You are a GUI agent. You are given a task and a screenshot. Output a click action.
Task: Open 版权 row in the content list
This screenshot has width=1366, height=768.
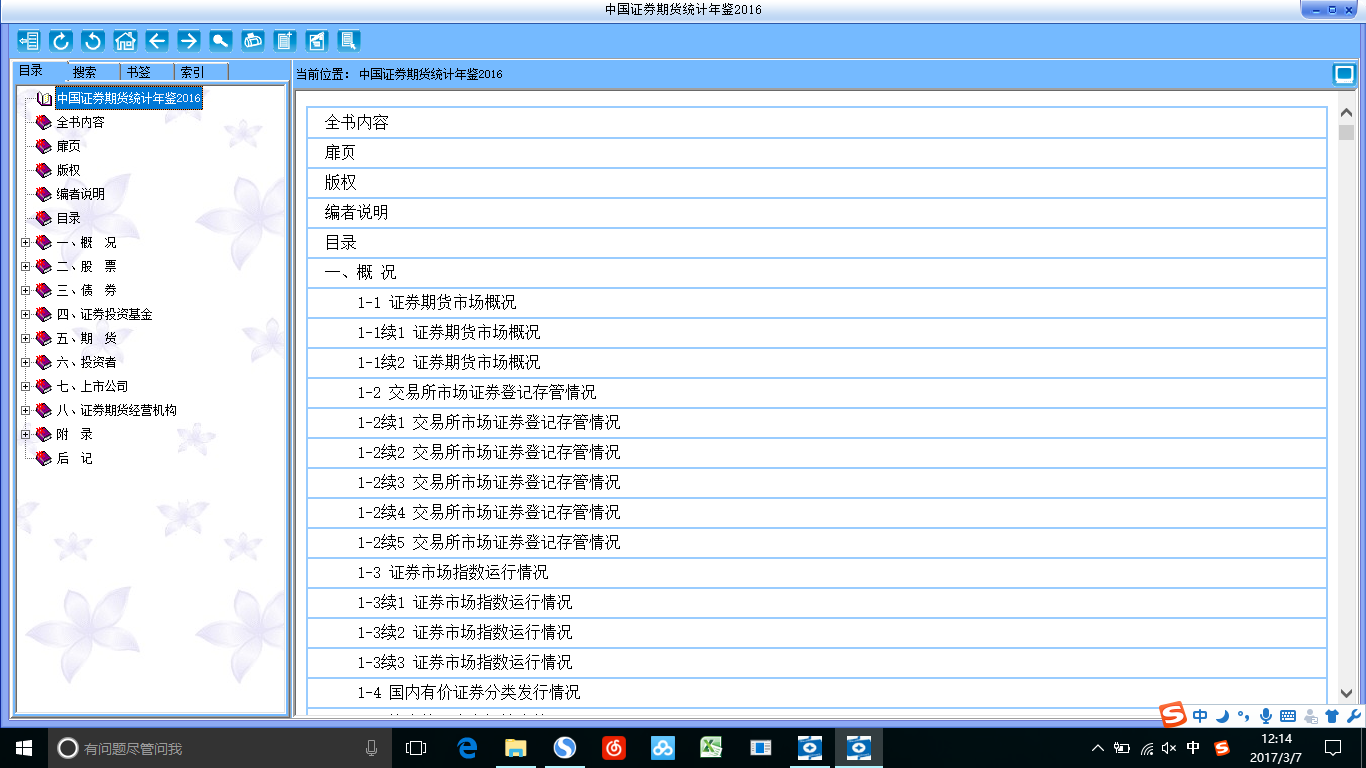[x=817, y=183]
